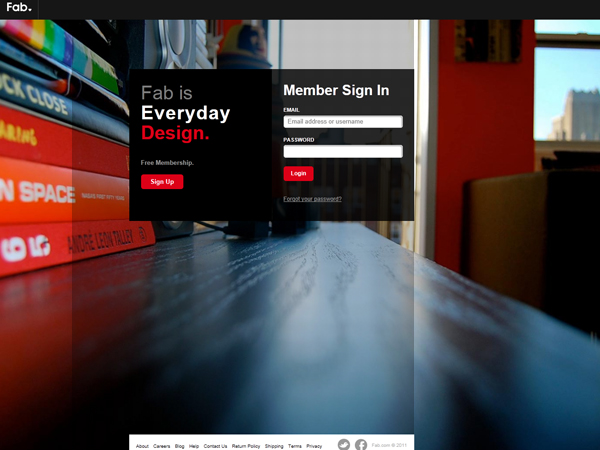Click the Fab.com © 2011 copyright text
This screenshot has width=600, height=450.
coord(389,445)
